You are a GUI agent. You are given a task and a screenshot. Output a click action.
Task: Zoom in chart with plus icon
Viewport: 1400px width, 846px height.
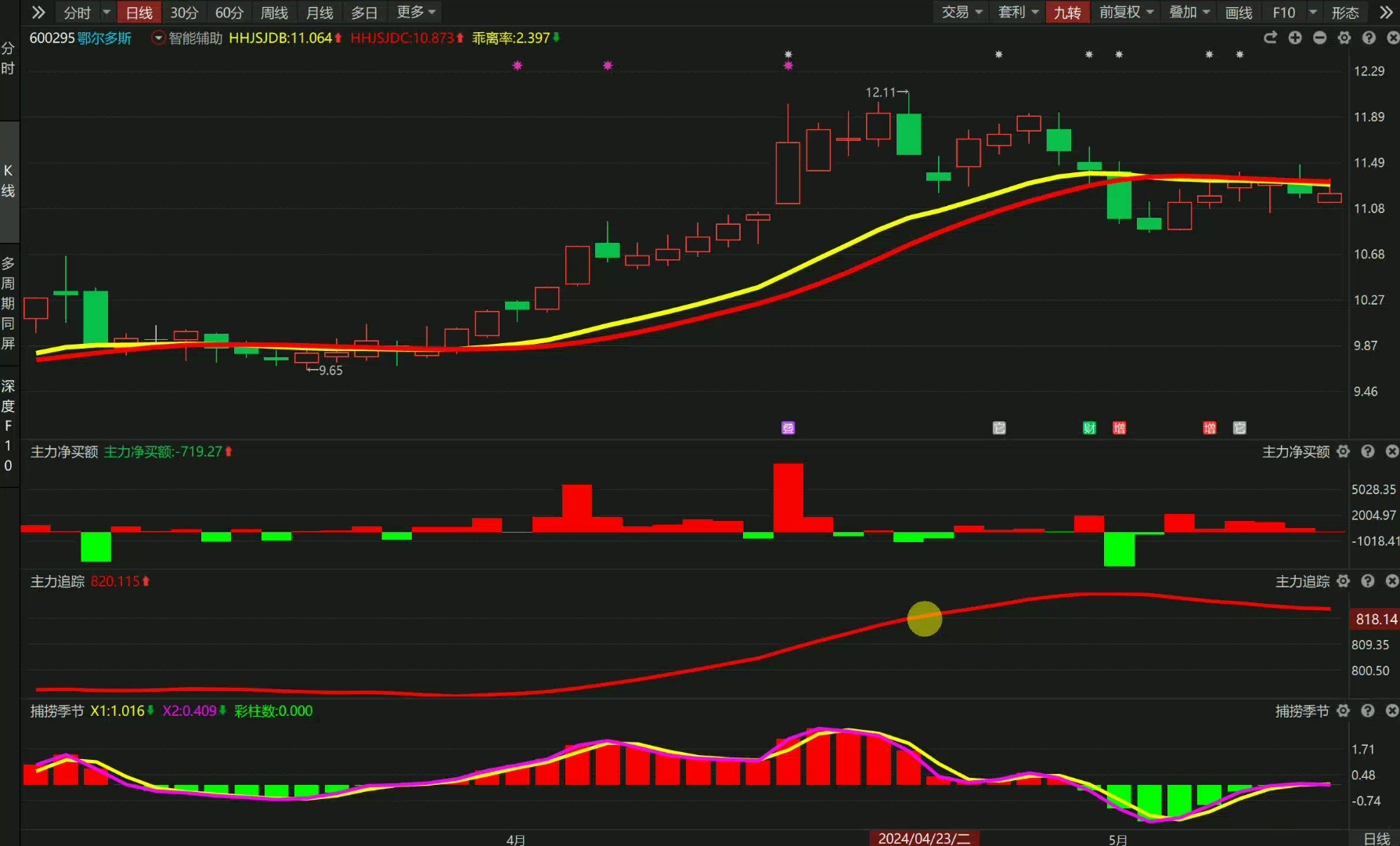tap(1295, 38)
